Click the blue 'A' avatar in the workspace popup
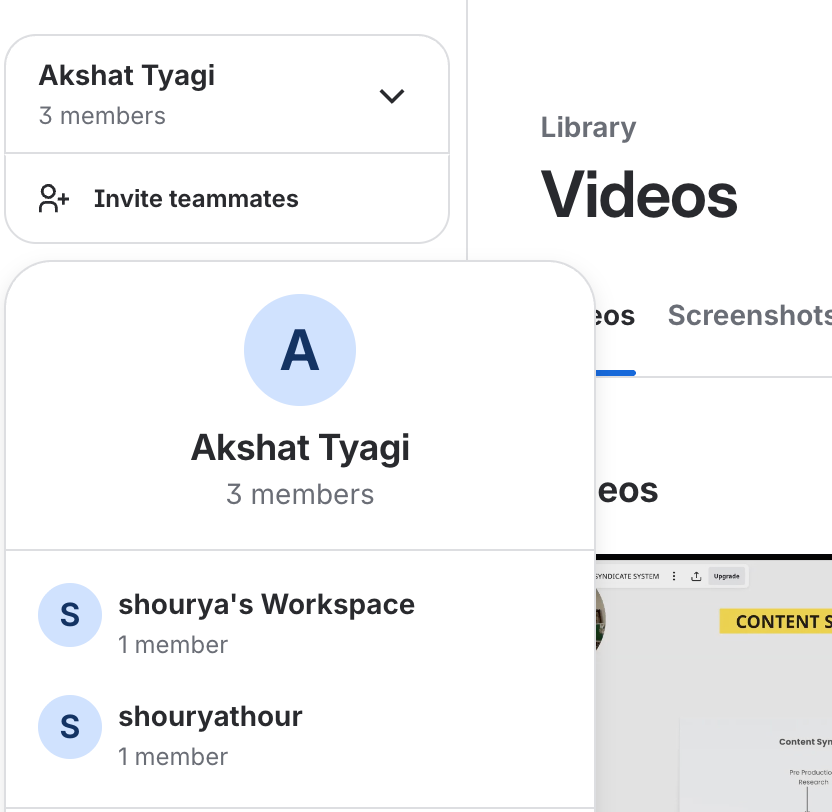The height and width of the screenshot is (812, 832). pos(300,349)
